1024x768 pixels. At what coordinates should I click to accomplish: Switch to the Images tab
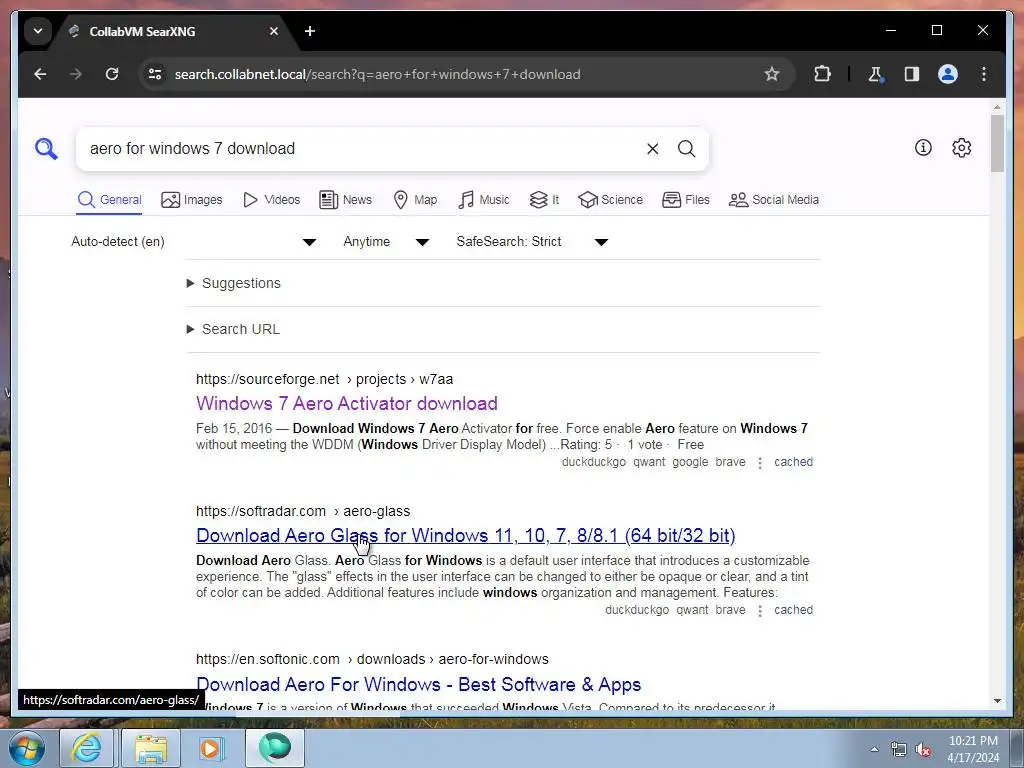click(191, 200)
